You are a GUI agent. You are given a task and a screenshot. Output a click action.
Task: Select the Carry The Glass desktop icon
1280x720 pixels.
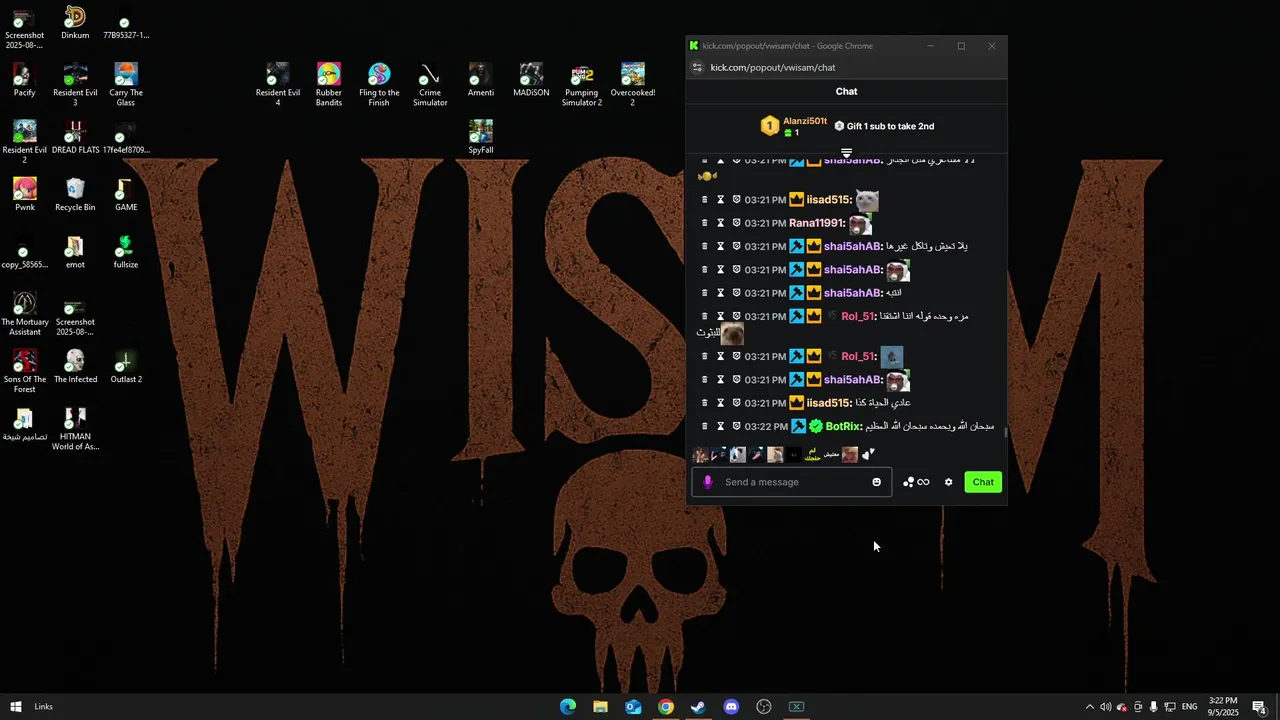(x=126, y=85)
